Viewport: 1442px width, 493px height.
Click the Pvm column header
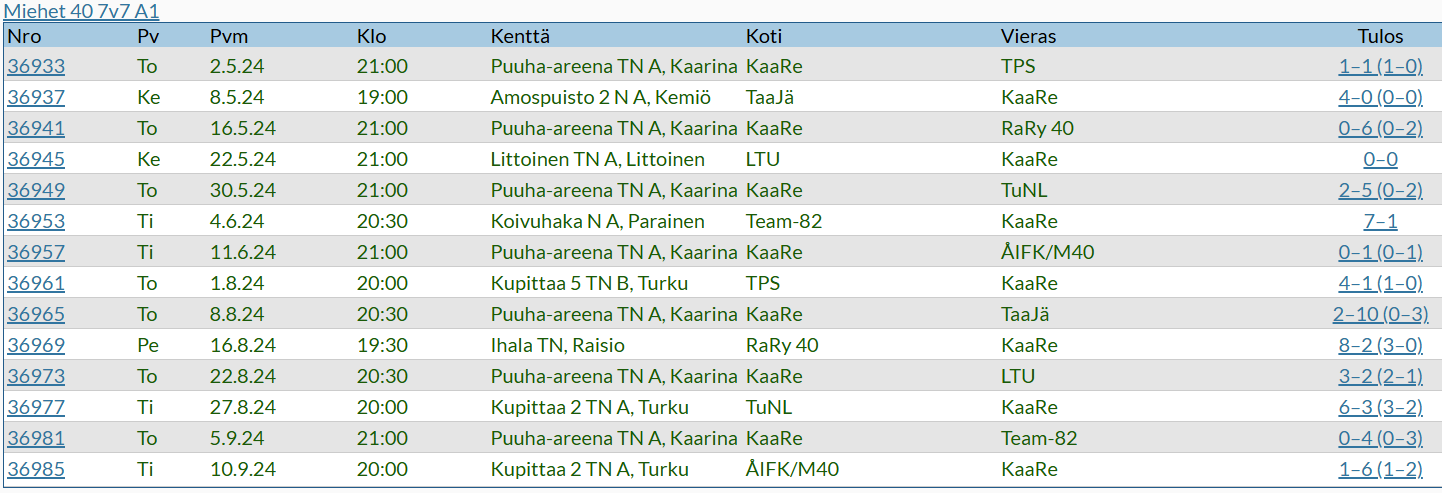(229, 37)
